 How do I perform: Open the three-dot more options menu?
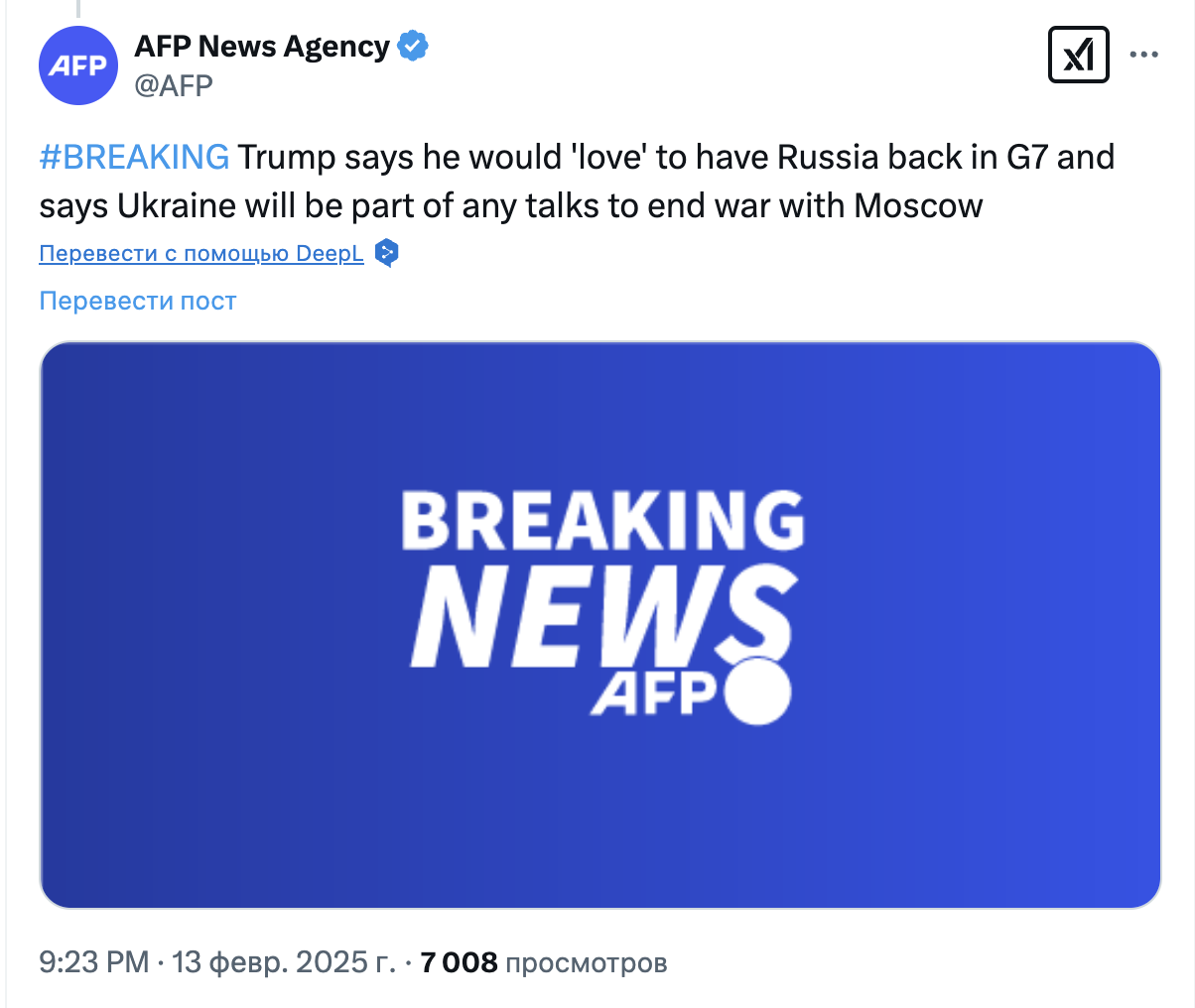[x=1143, y=55]
